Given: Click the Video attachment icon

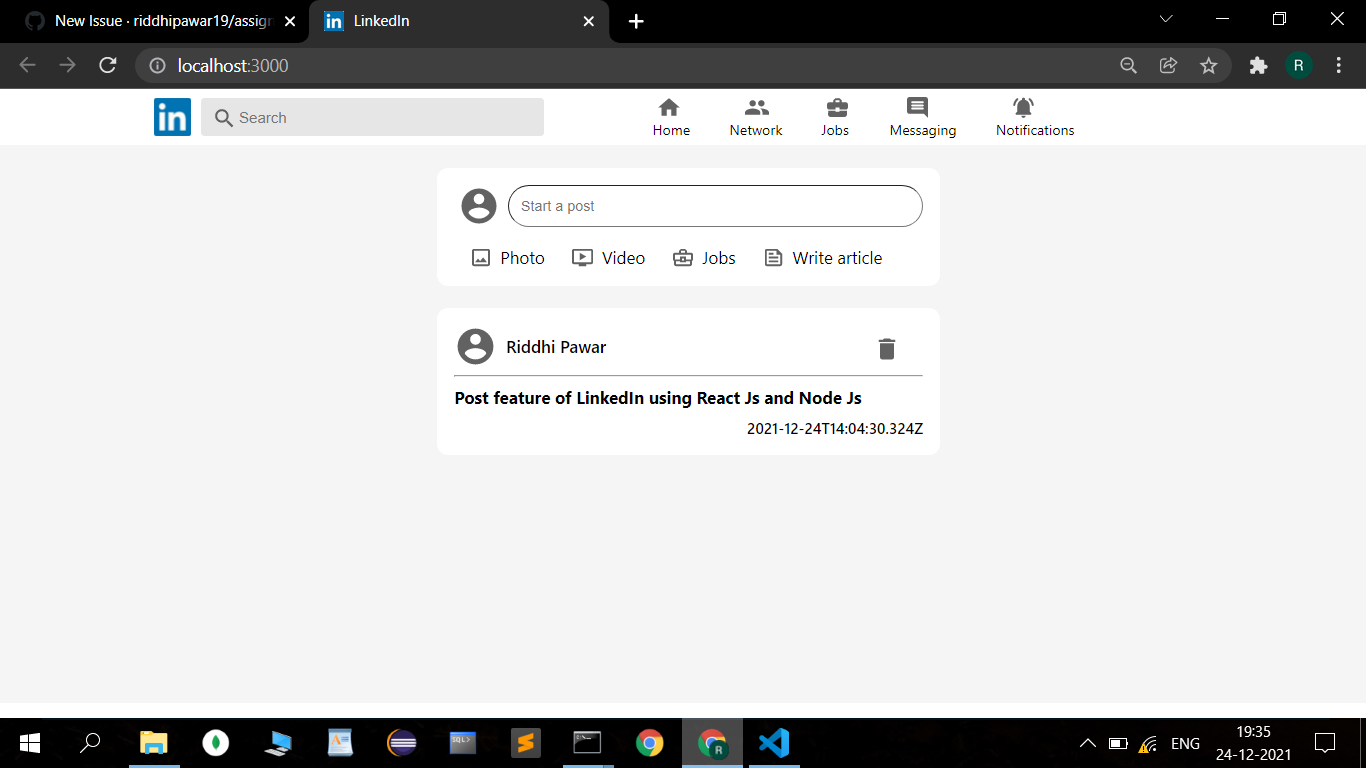Looking at the screenshot, I should point(583,257).
